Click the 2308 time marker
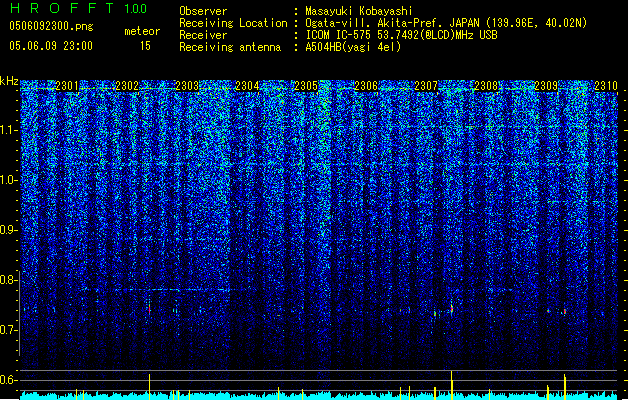Screen dimensions: 629x400 click(486, 86)
